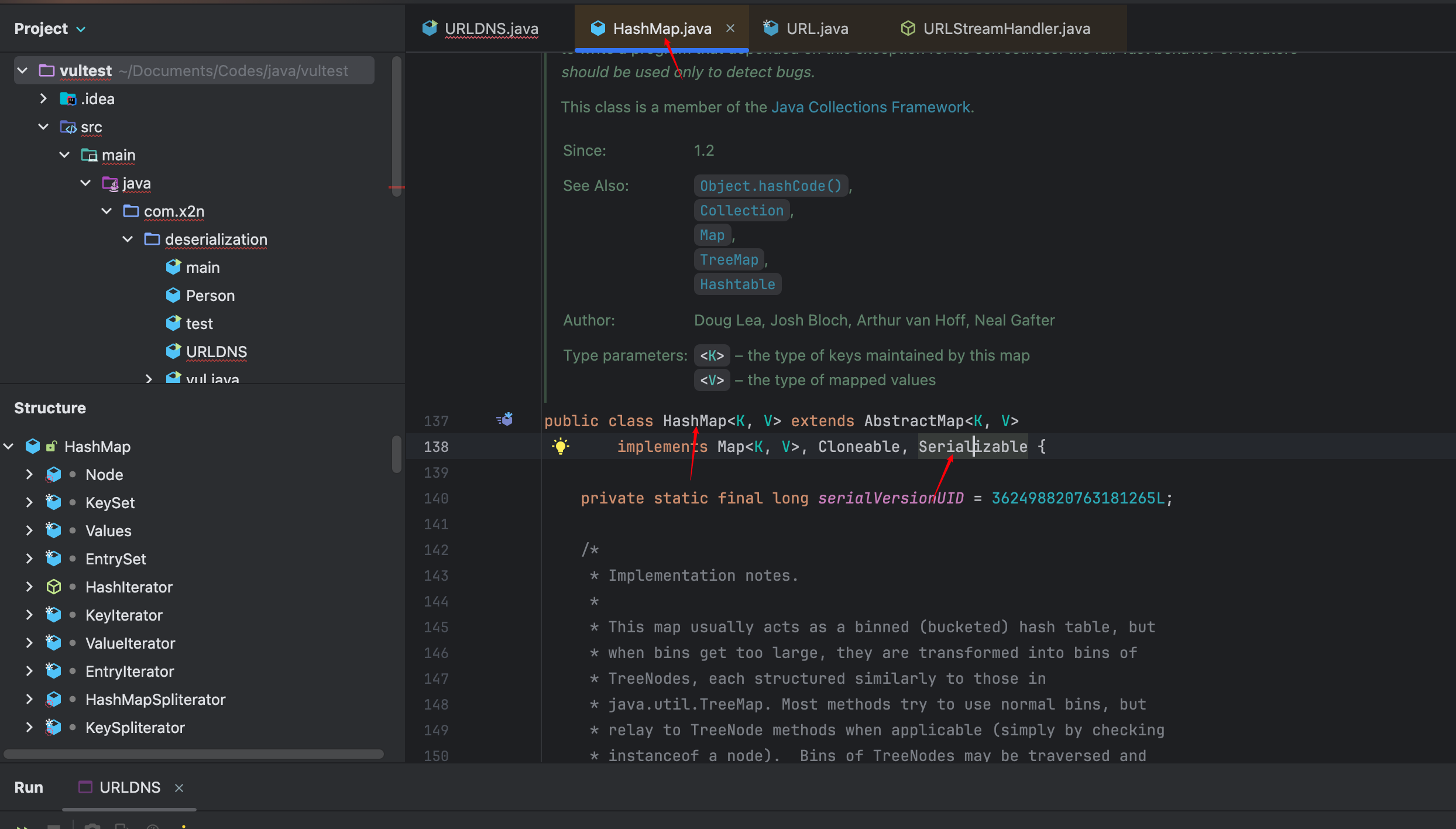Expand ValueIterator in Structure panel
The width and height of the screenshot is (1456, 829).
pyautogui.click(x=29, y=643)
